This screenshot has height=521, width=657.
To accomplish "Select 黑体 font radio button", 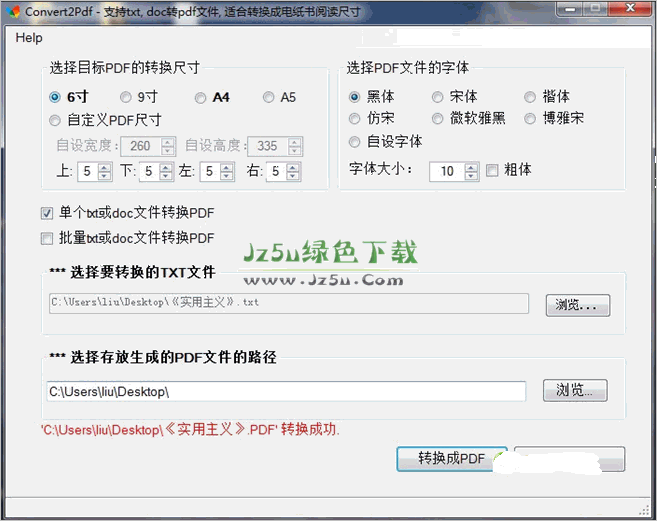I will coord(354,97).
